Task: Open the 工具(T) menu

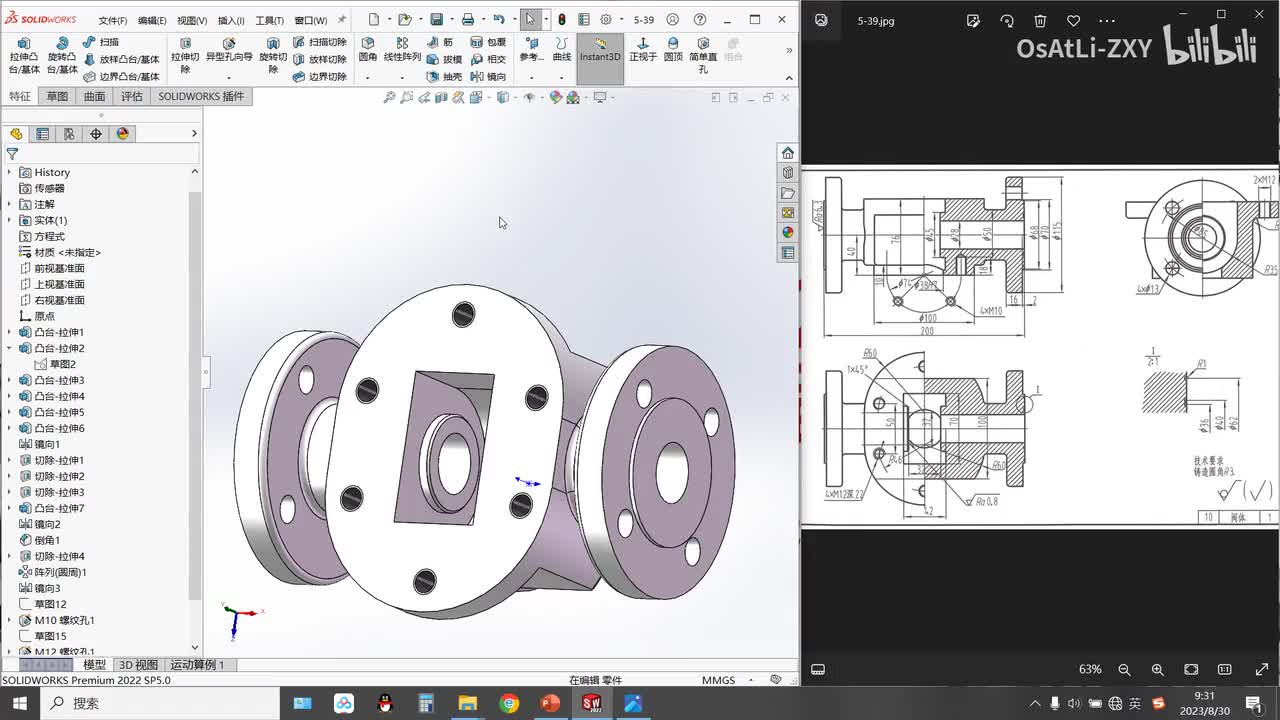Action: pyautogui.click(x=269, y=20)
